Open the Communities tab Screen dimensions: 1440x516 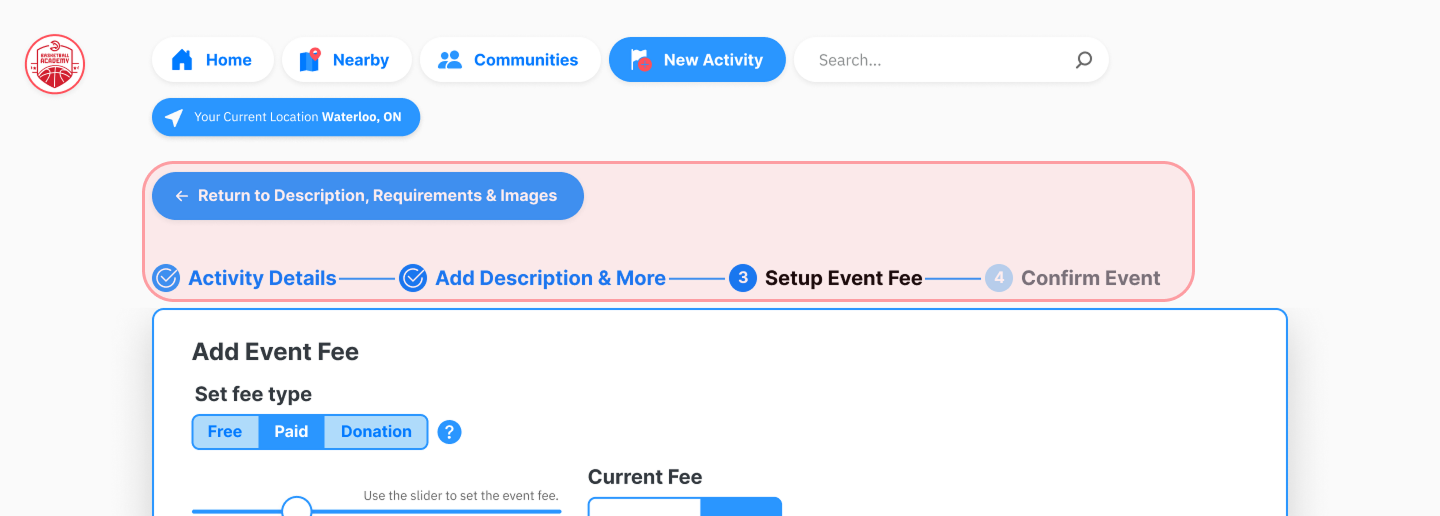click(x=510, y=60)
